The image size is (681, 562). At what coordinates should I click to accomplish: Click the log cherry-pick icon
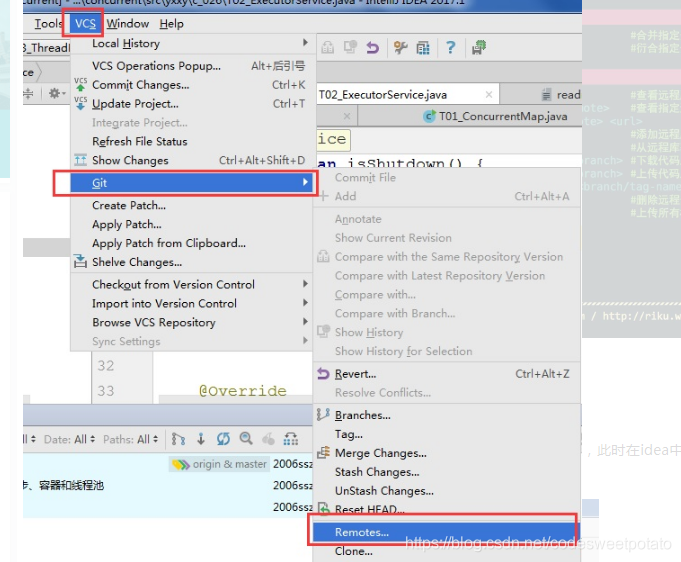(268, 439)
